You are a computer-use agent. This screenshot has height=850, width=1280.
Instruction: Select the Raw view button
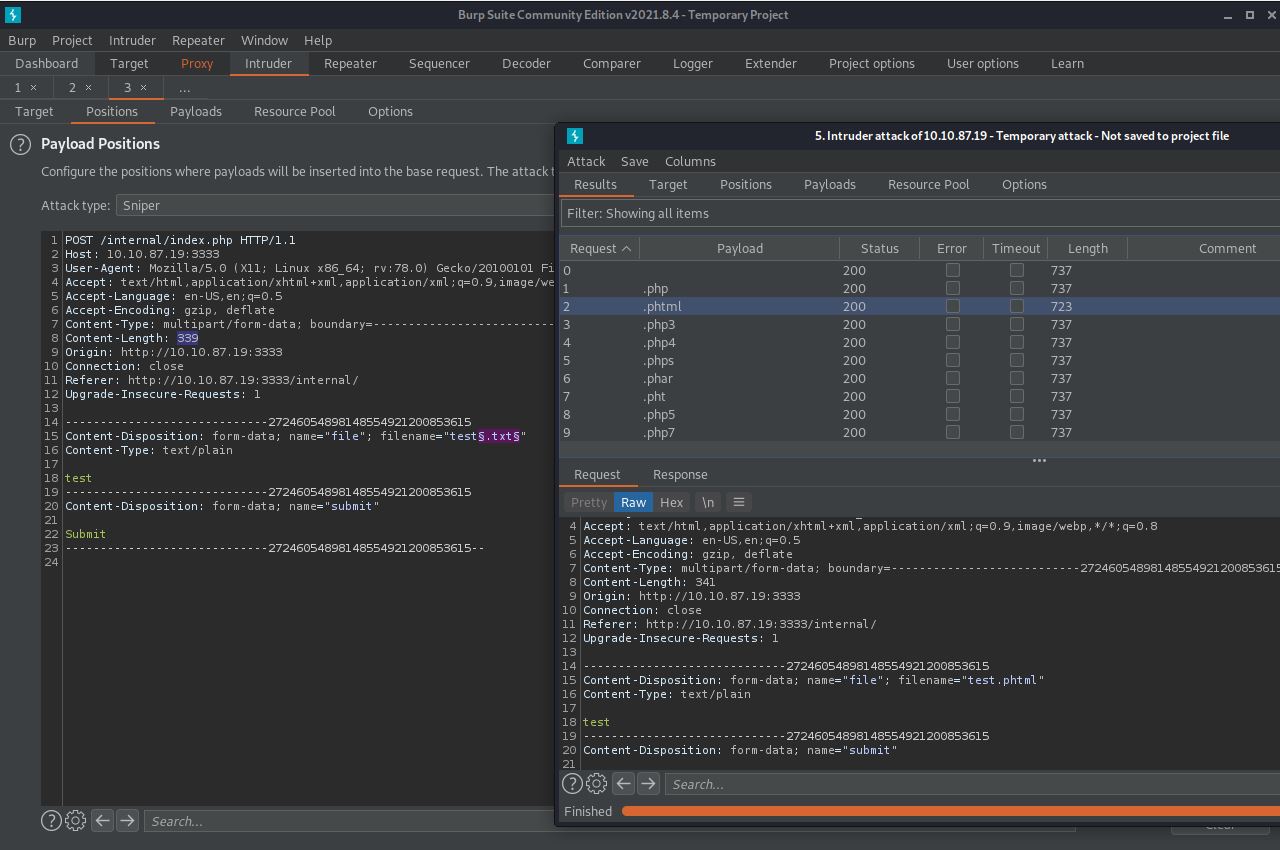(x=634, y=502)
